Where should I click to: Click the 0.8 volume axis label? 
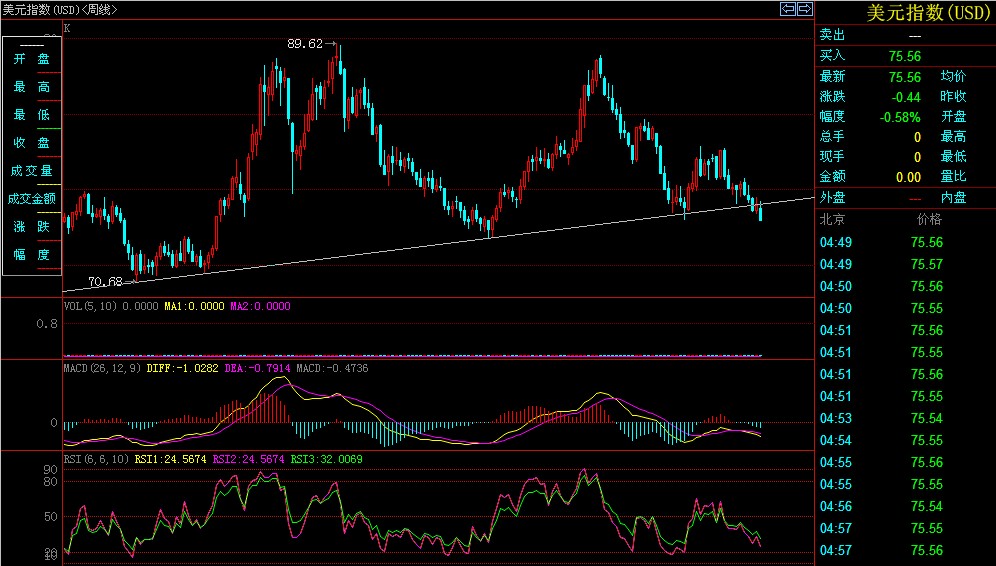click(x=46, y=324)
